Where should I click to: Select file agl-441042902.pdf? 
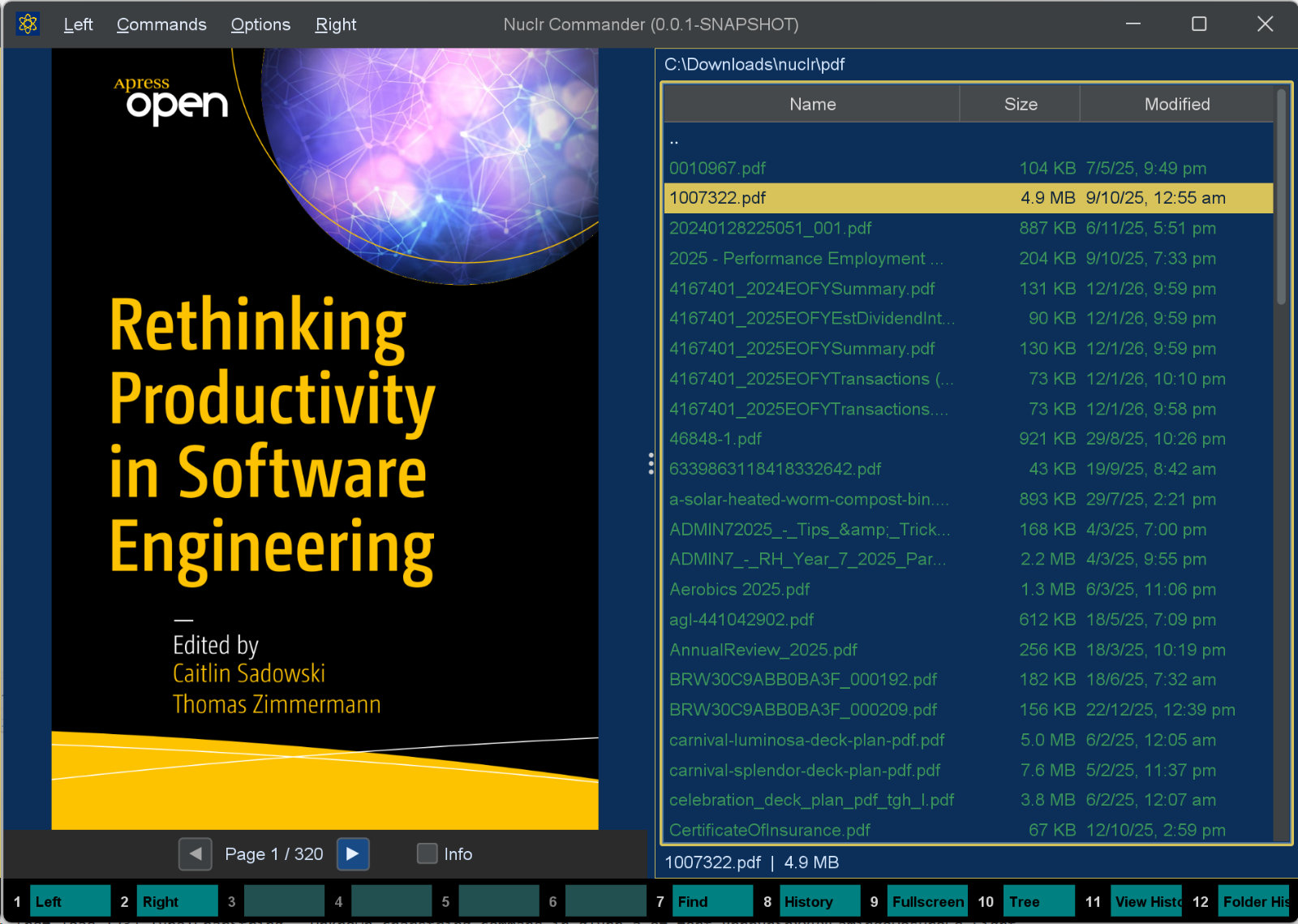tap(969, 619)
